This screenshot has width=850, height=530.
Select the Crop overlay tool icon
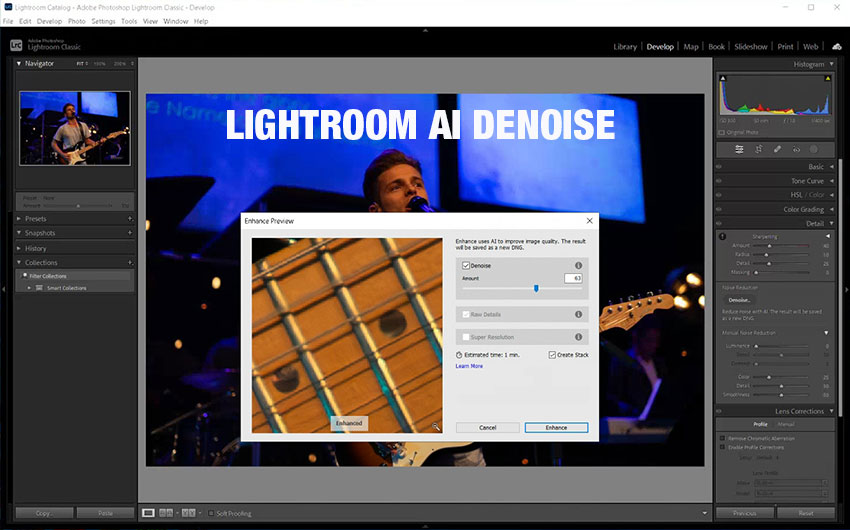(758, 150)
